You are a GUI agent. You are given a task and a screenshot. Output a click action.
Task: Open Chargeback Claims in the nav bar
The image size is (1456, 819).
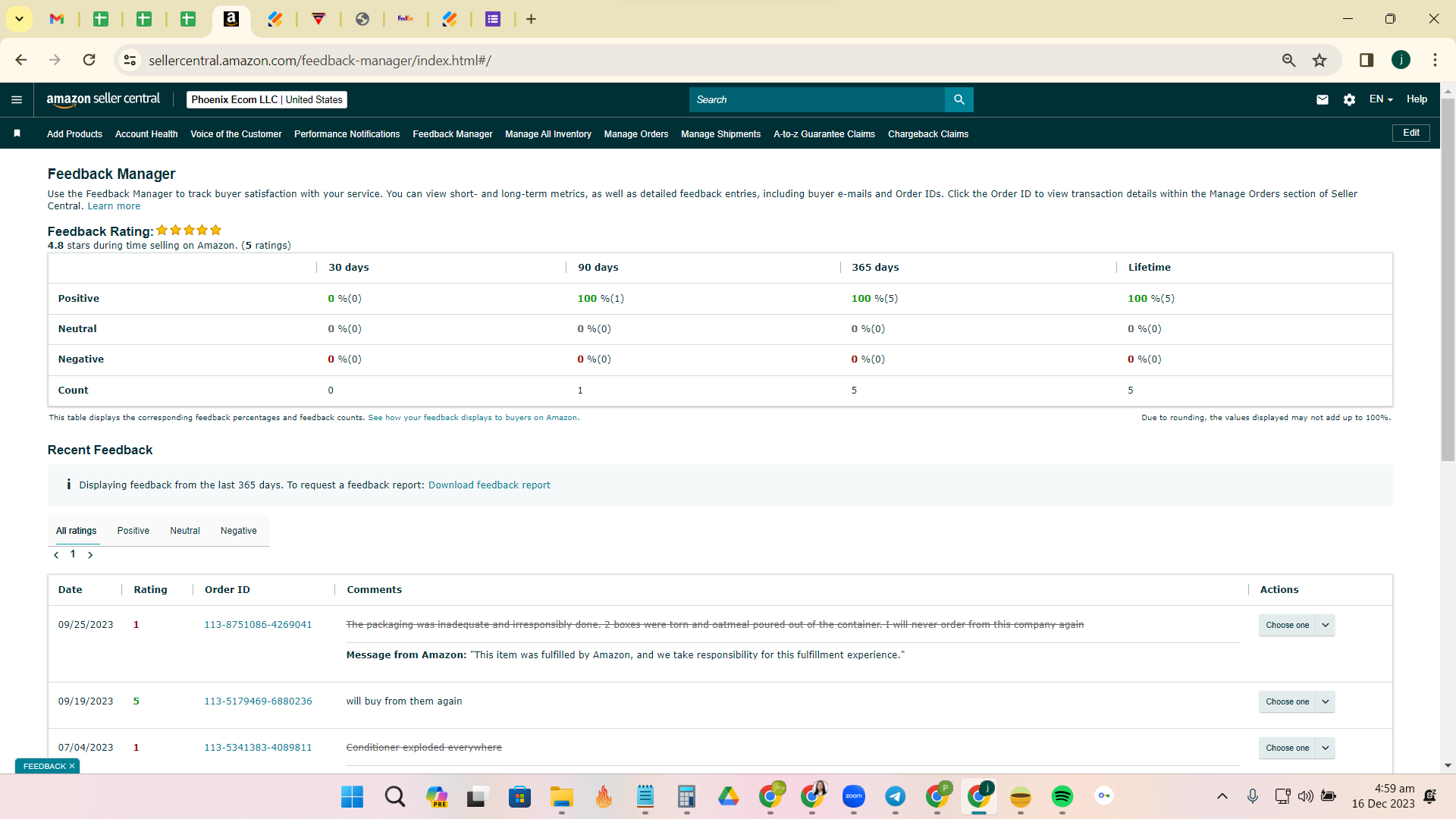pyautogui.click(x=928, y=134)
